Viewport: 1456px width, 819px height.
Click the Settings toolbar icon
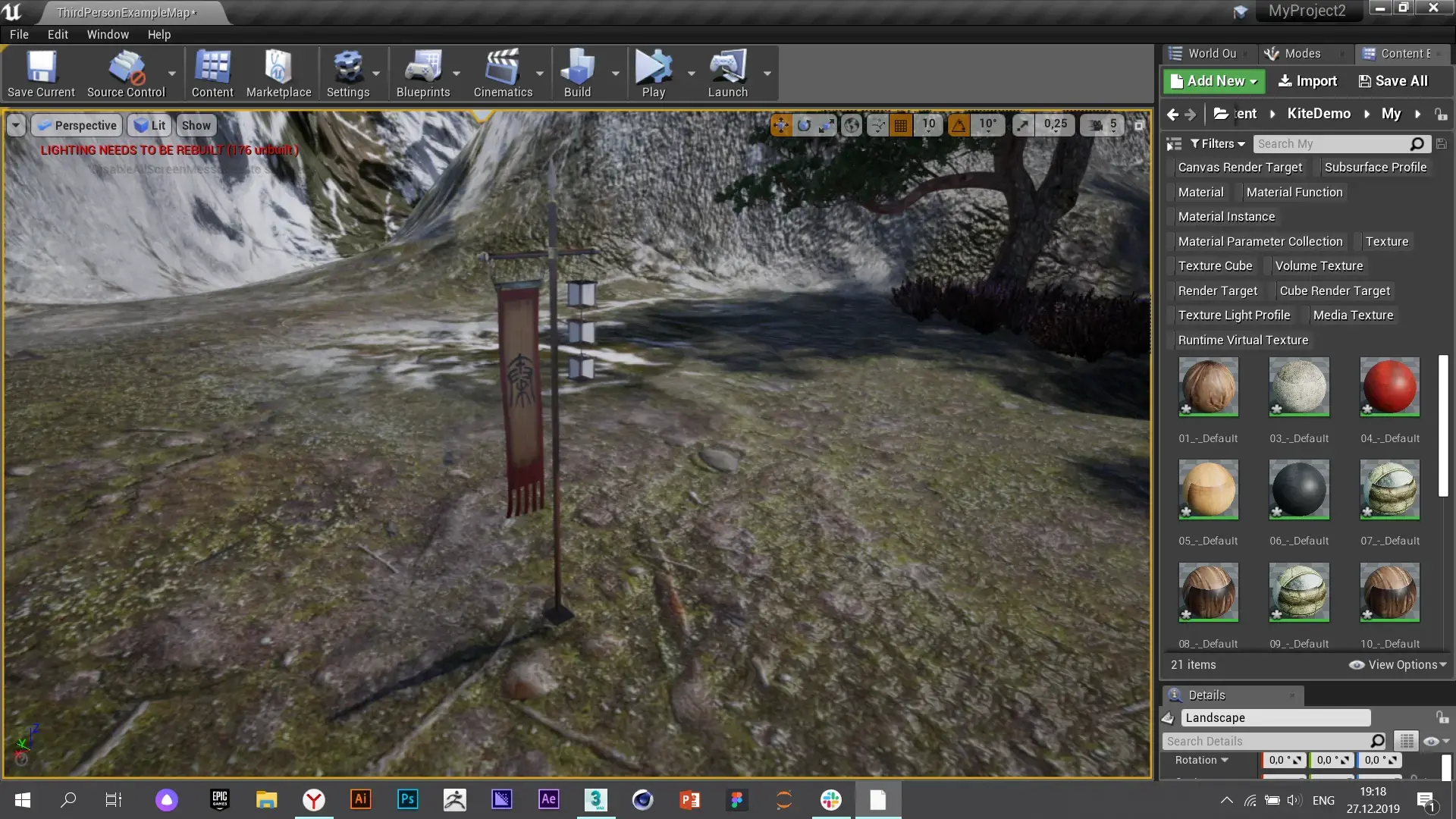click(x=348, y=74)
